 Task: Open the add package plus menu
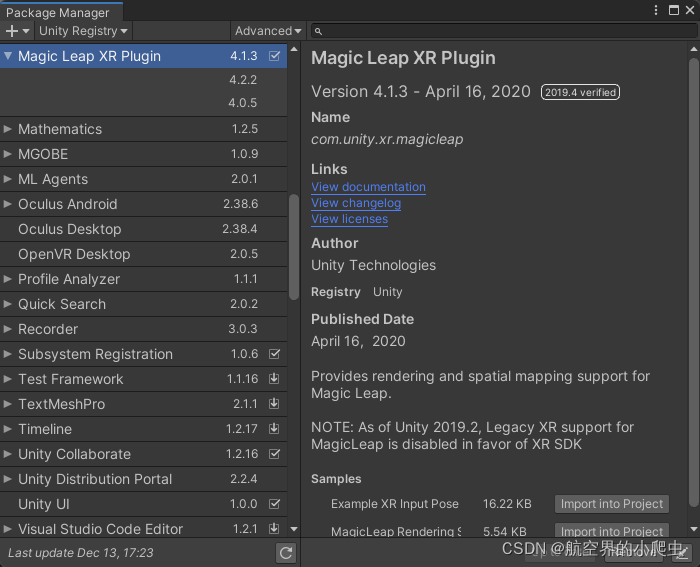click(x=17, y=31)
